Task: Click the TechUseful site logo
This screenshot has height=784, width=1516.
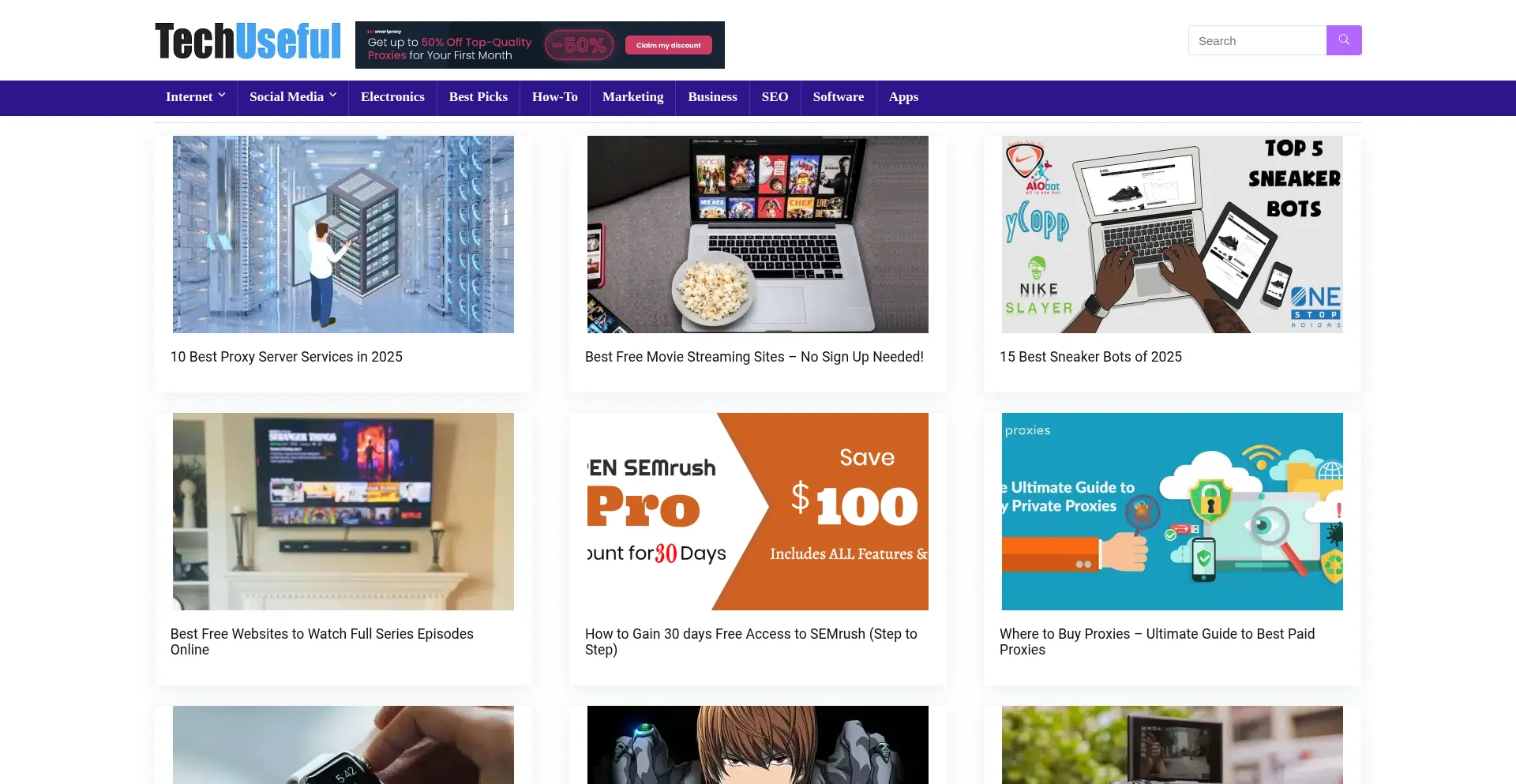Action: tap(248, 41)
